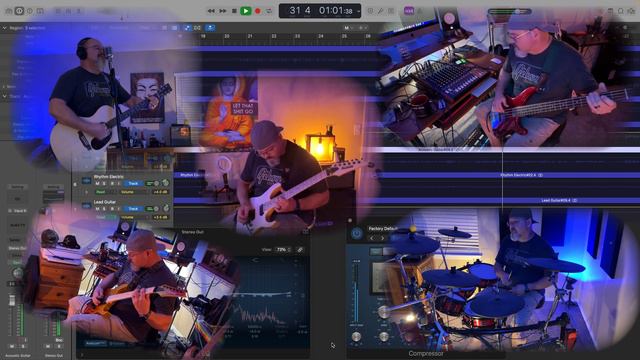Image resolution: width=640 pixels, height=360 pixels.
Task: Click the Audio FX slot in inspector
Action: (x=17, y=225)
